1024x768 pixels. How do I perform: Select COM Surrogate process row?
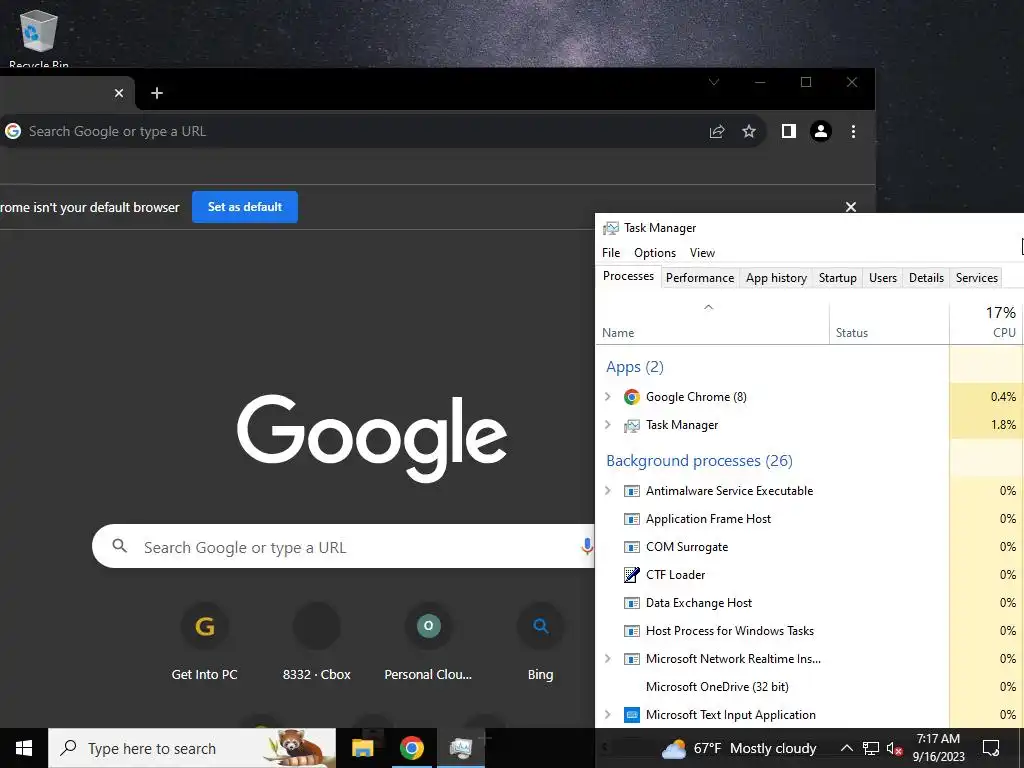(810, 547)
